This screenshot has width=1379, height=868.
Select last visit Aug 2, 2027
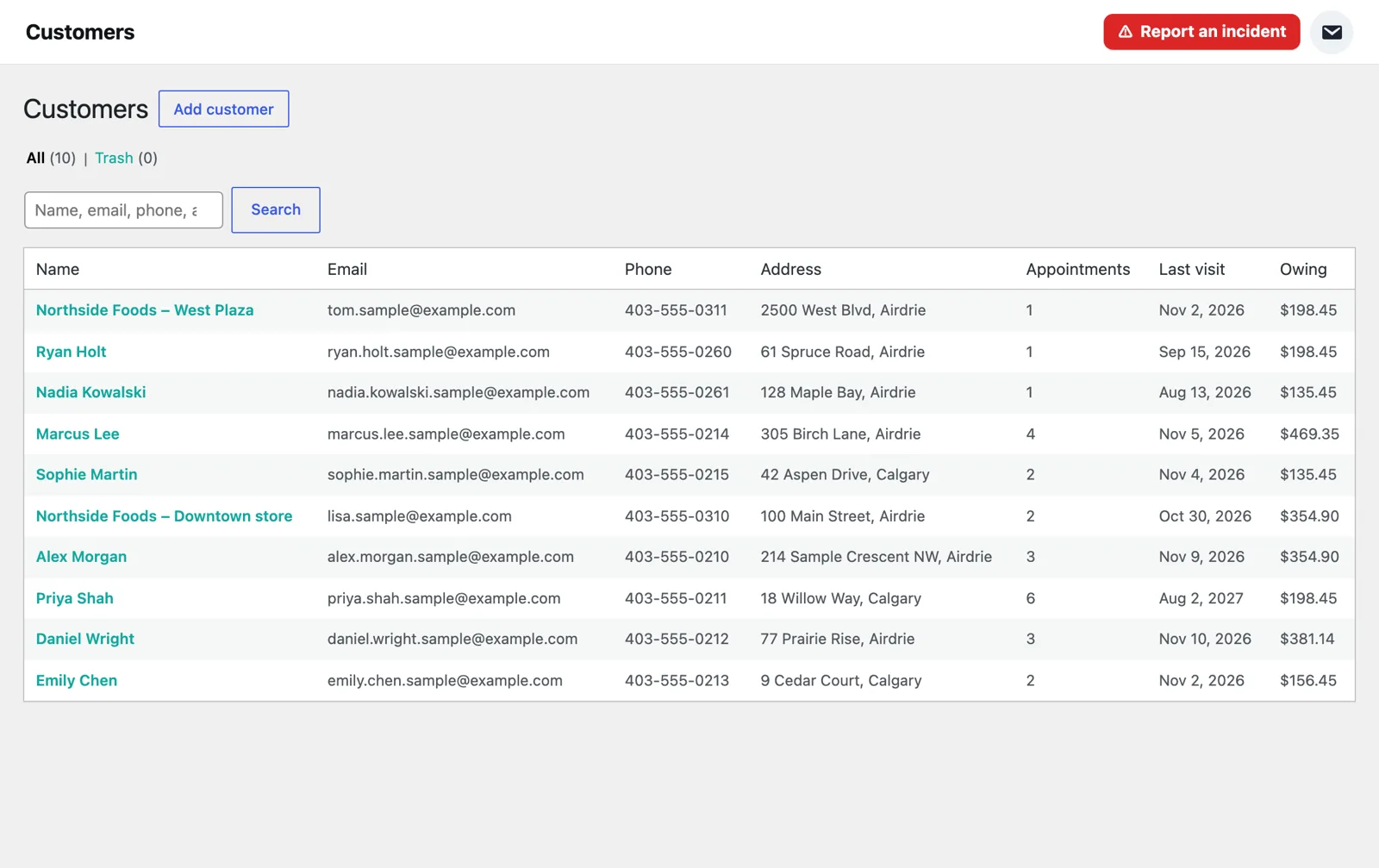point(1201,598)
